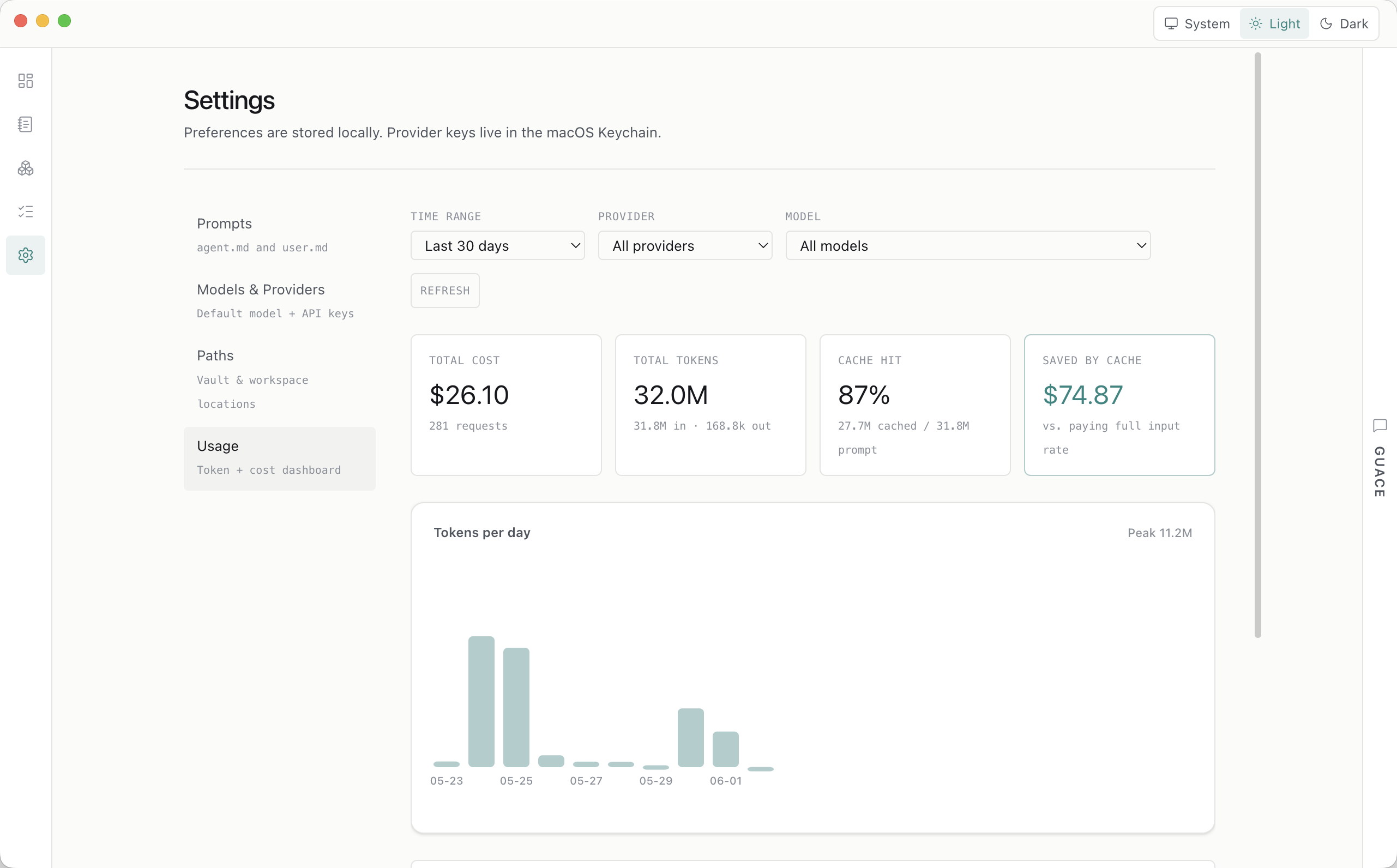The height and width of the screenshot is (868, 1397).
Task: Select the Usage settings section
Action: coord(280,458)
